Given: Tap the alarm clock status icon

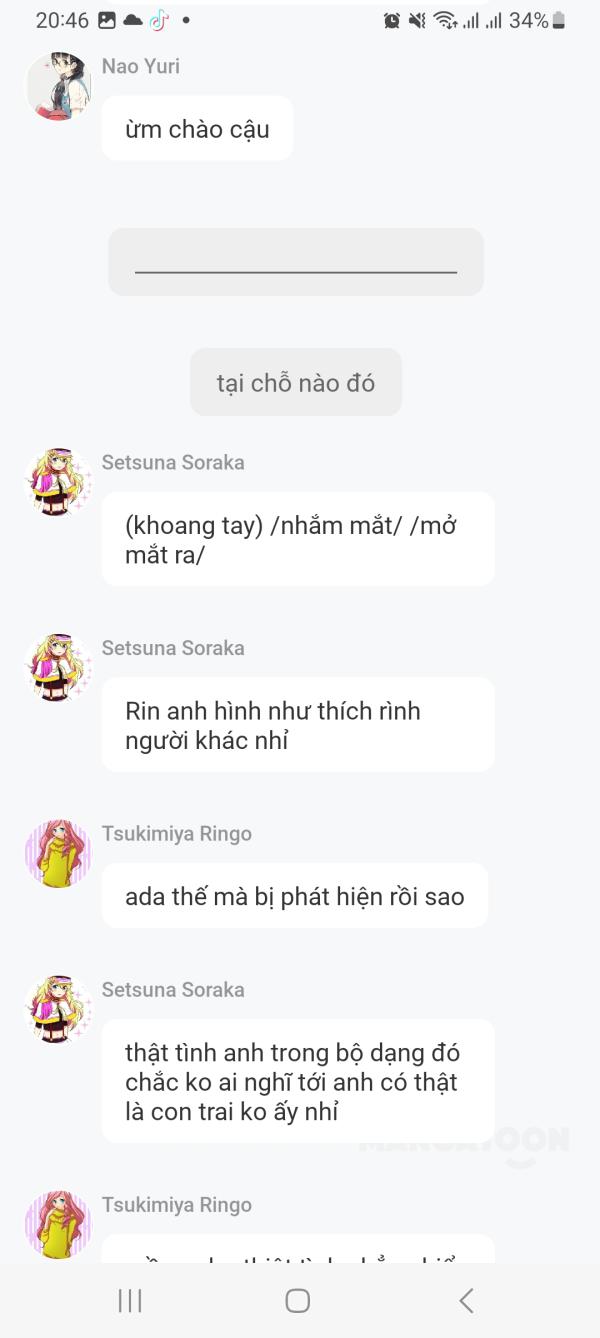Looking at the screenshot, I should (x=392, y=20).
